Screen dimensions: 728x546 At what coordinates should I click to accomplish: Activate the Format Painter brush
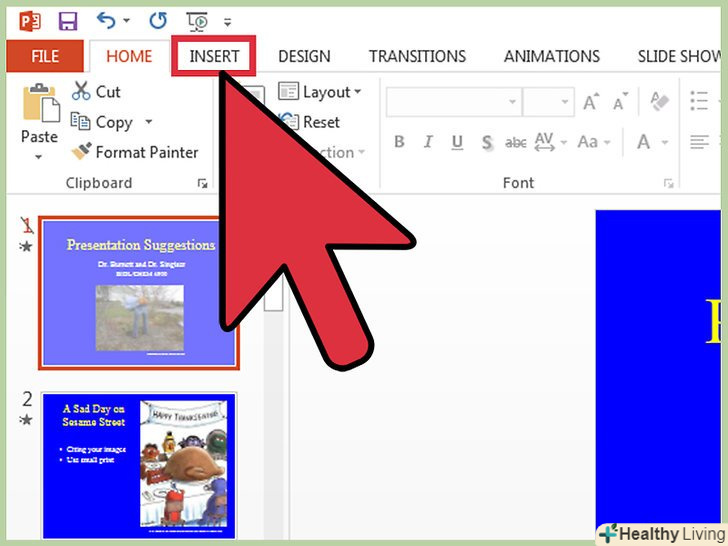(135, 152)
